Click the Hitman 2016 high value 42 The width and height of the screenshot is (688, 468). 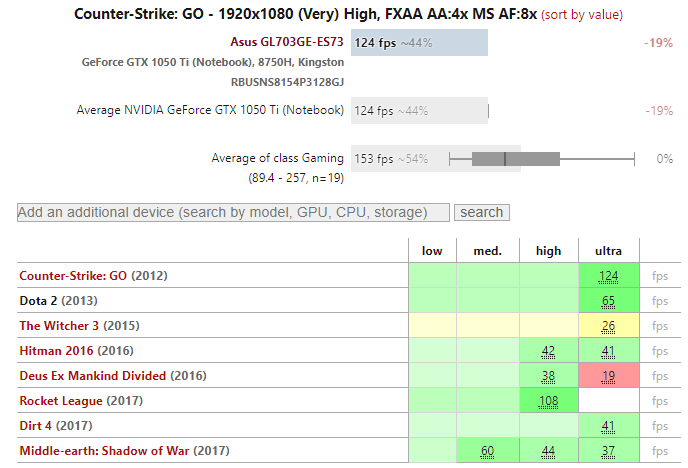click(x=548, y=351)
